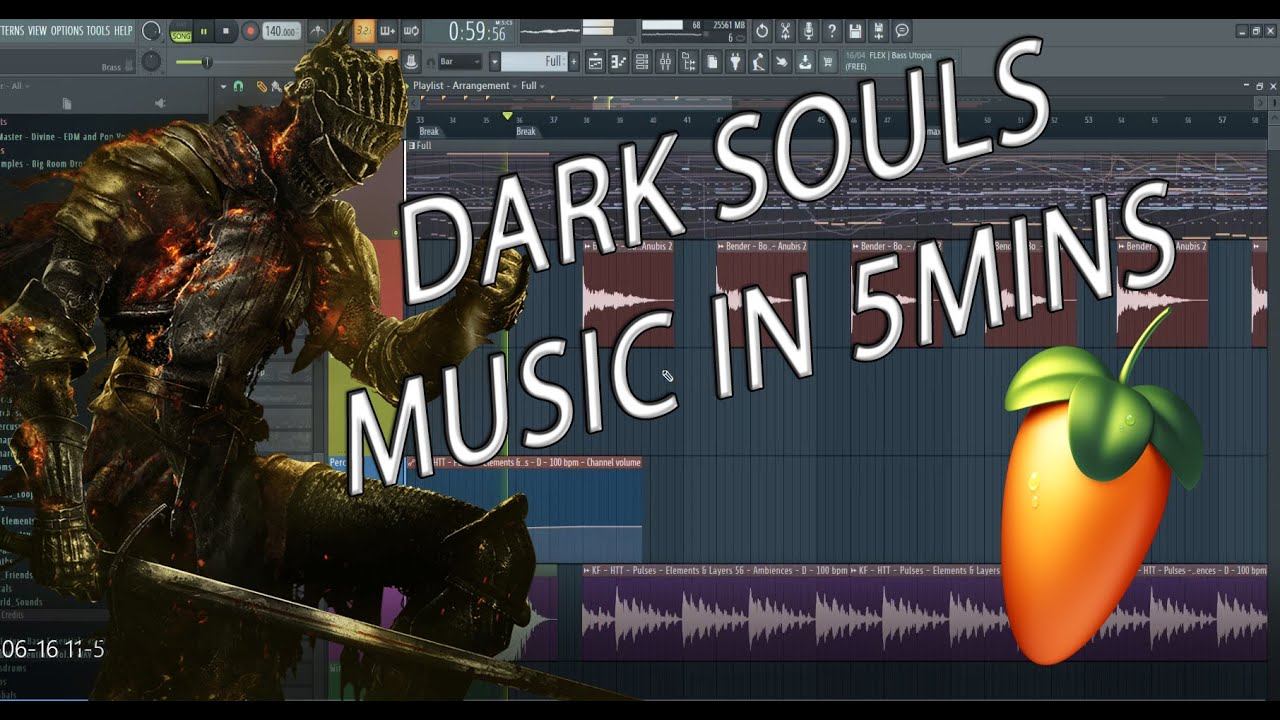The image size is (1280, 720).
Task: Open the Channel rack view icon
Action: click(x=642, y=62)
